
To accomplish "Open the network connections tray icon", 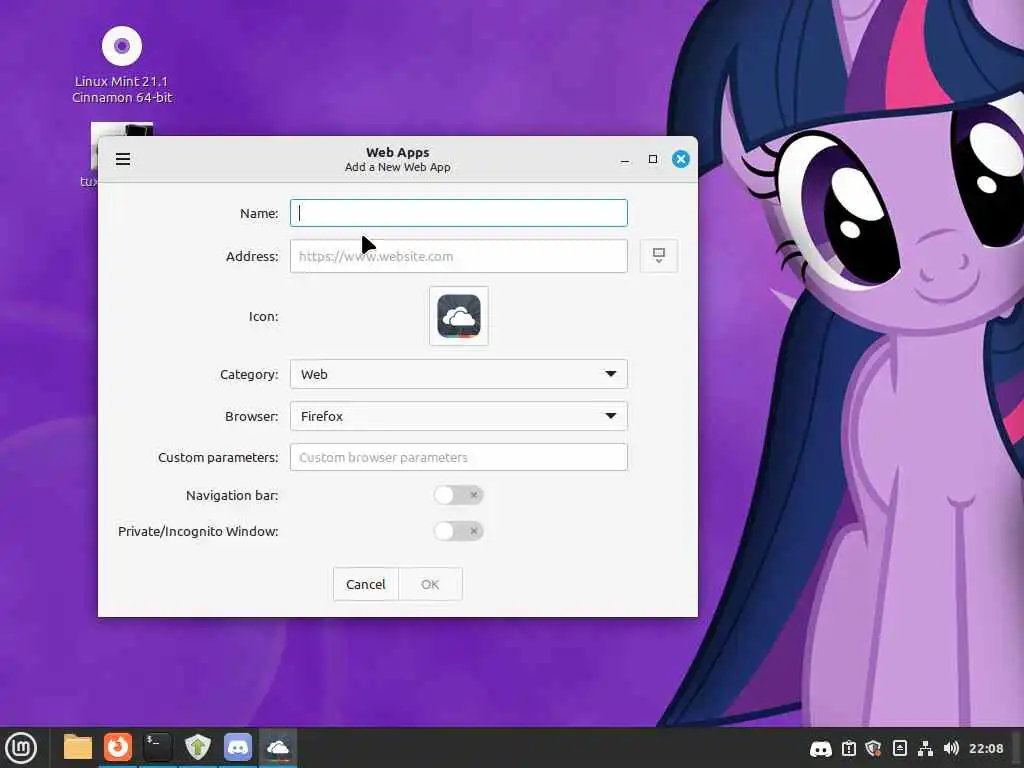I will tap(925, 748).
